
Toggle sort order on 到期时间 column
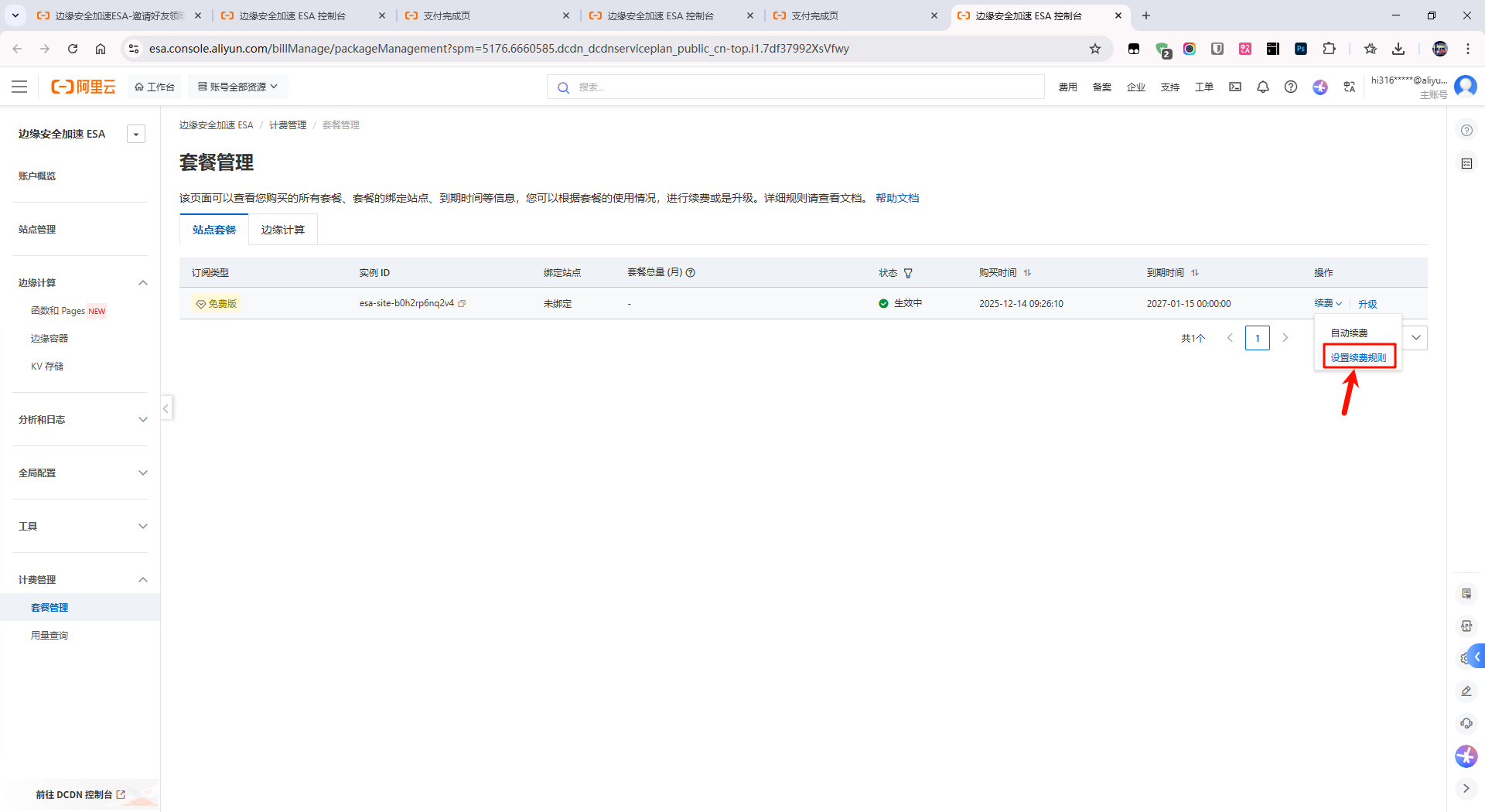pyautogui.click(x=1195, y=272)
